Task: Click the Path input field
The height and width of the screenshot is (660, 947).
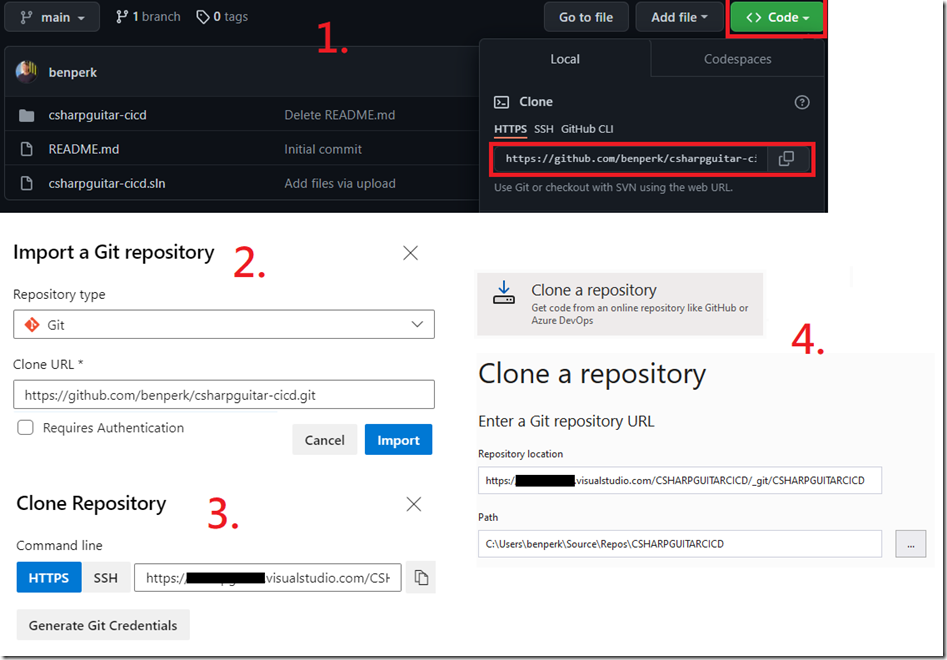Action: [x=680, y=544]
